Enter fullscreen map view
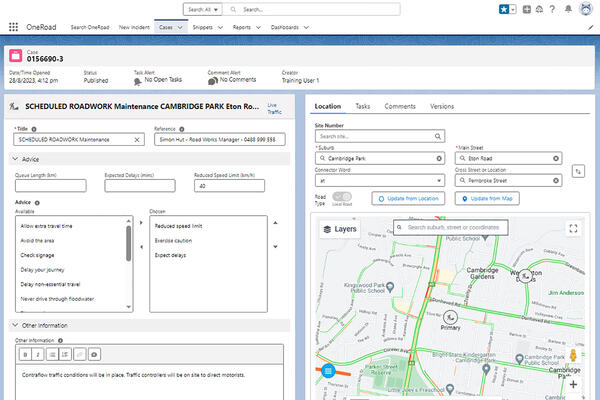This screenshot has width=600, height=400. (x=573, y=228)
